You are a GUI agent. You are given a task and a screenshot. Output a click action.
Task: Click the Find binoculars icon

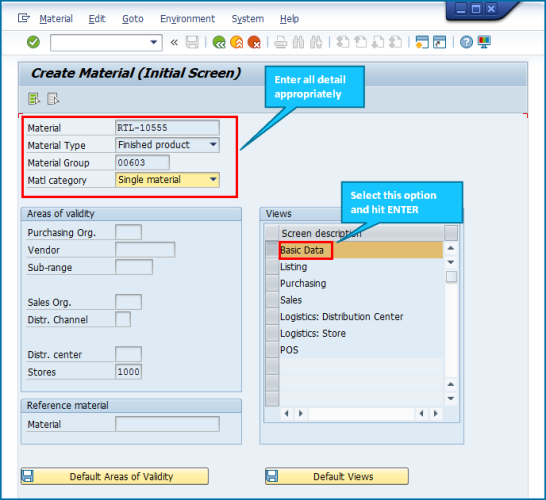[x=298, y=42]
